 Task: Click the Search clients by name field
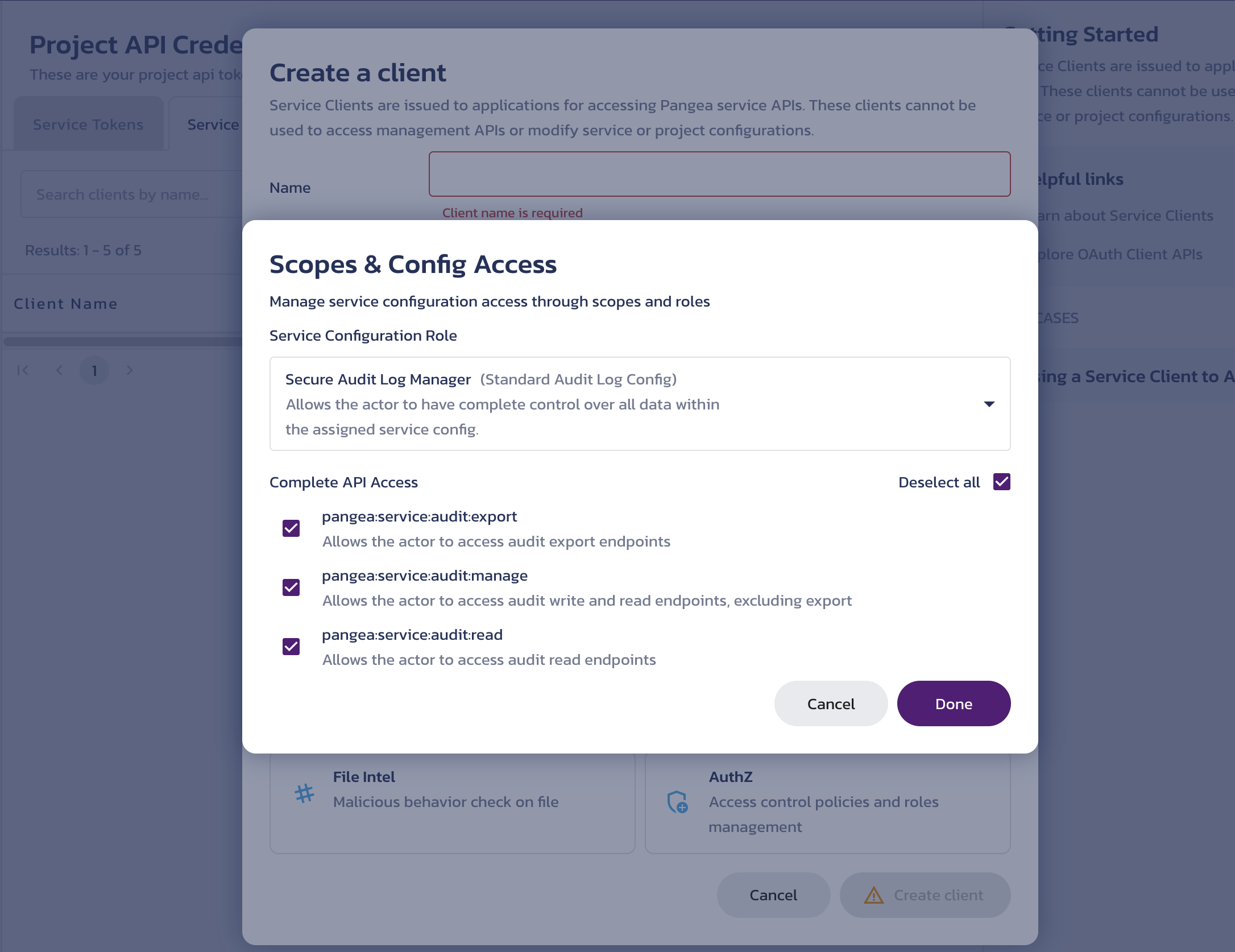[x=132, y=194]
